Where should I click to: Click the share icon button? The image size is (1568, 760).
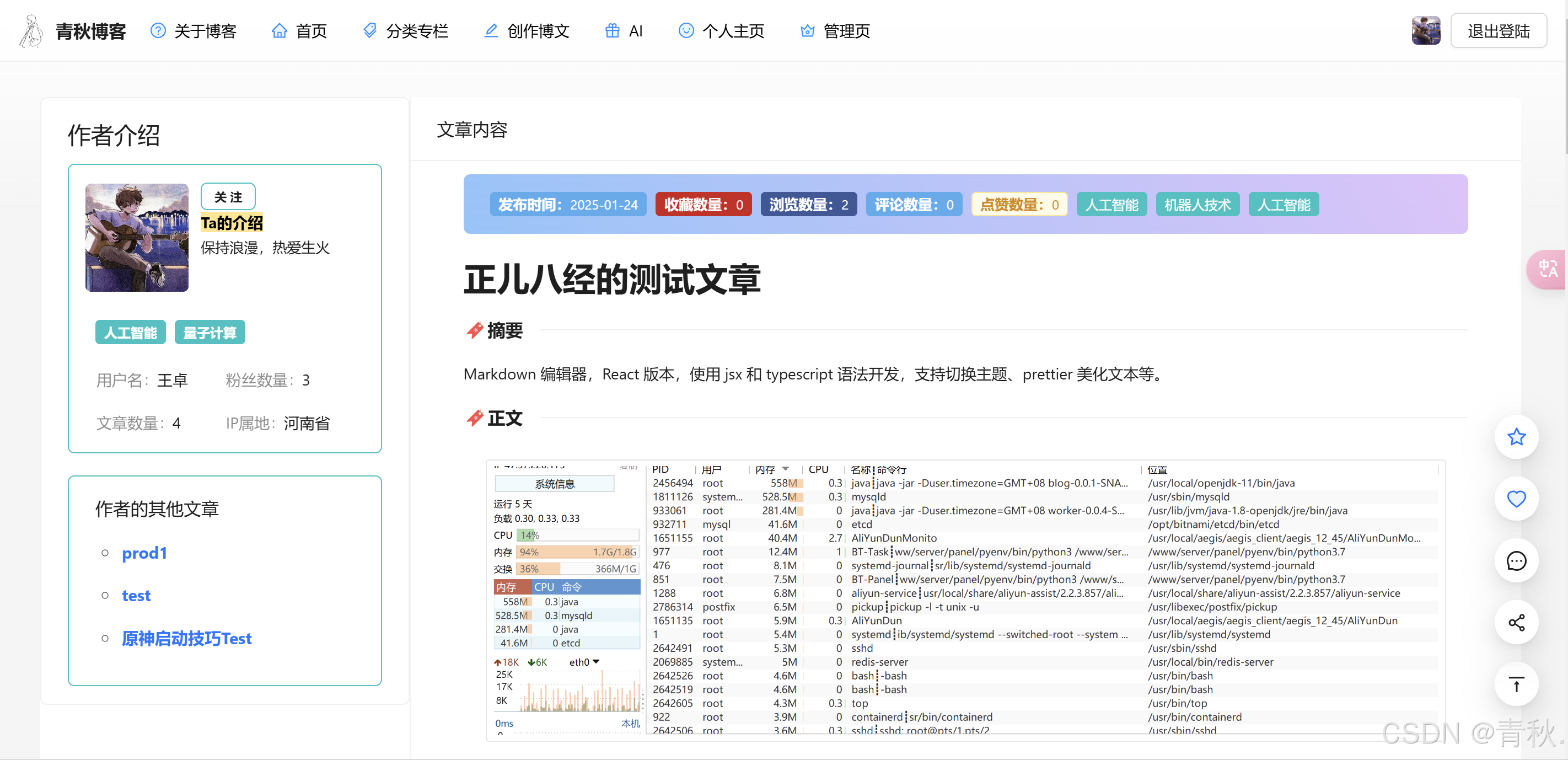point(1516,622)
